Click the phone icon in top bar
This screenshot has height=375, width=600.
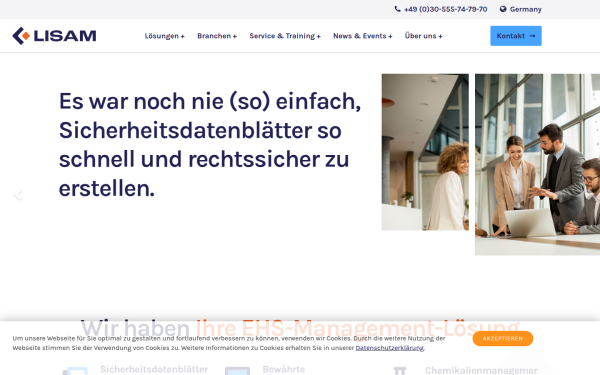(x=398, y=9)
